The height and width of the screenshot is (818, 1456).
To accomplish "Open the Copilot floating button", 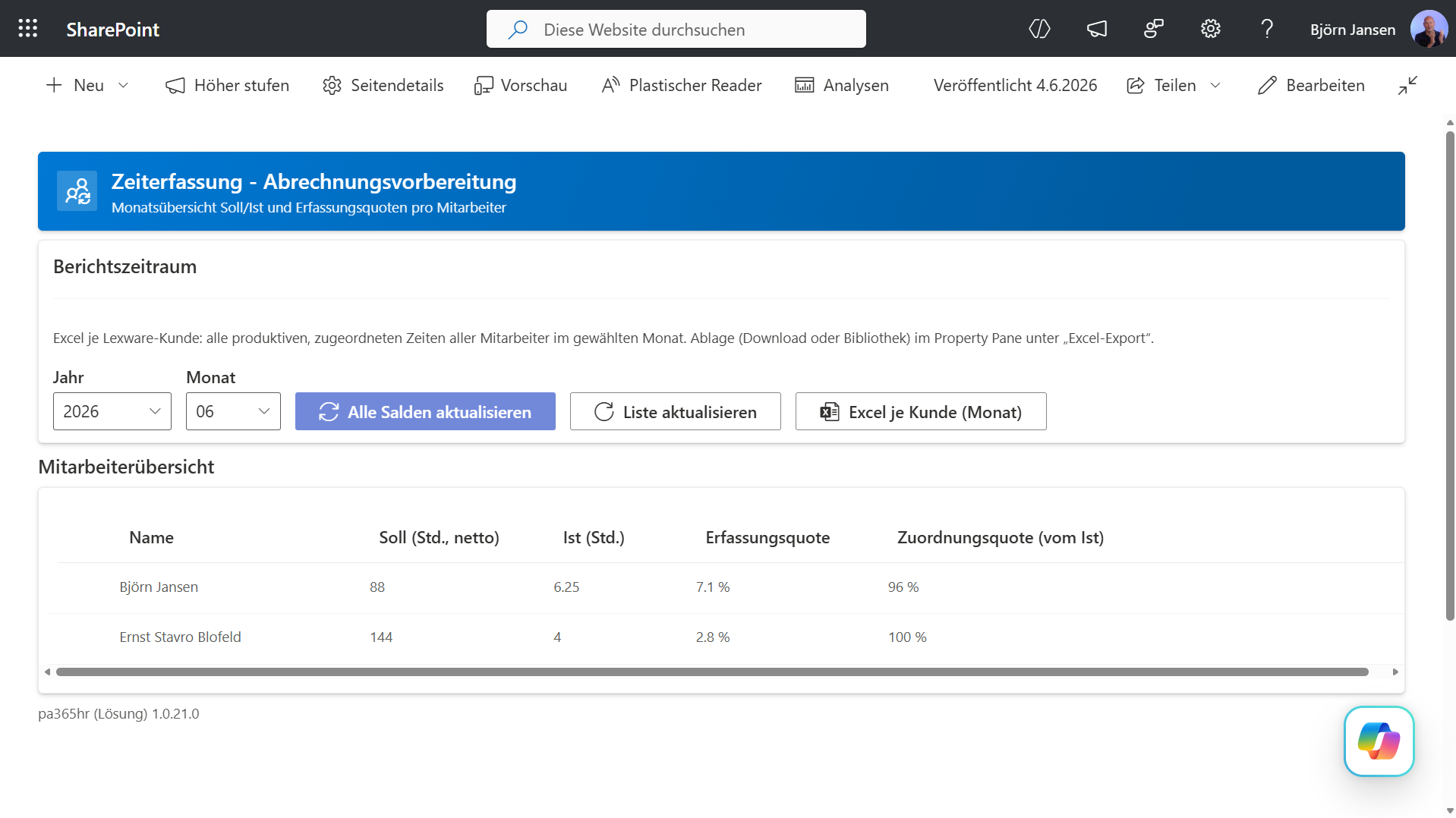I will point(1379,741).
